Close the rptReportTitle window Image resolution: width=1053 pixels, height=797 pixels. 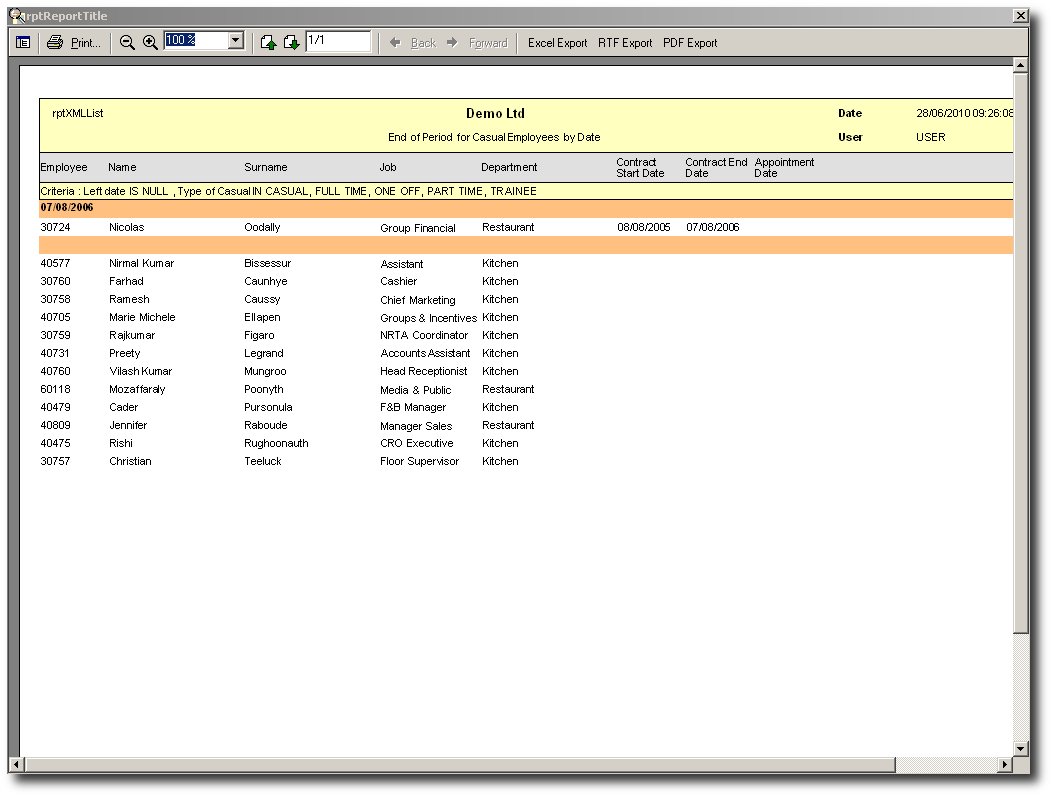(x=1020, y=16)
